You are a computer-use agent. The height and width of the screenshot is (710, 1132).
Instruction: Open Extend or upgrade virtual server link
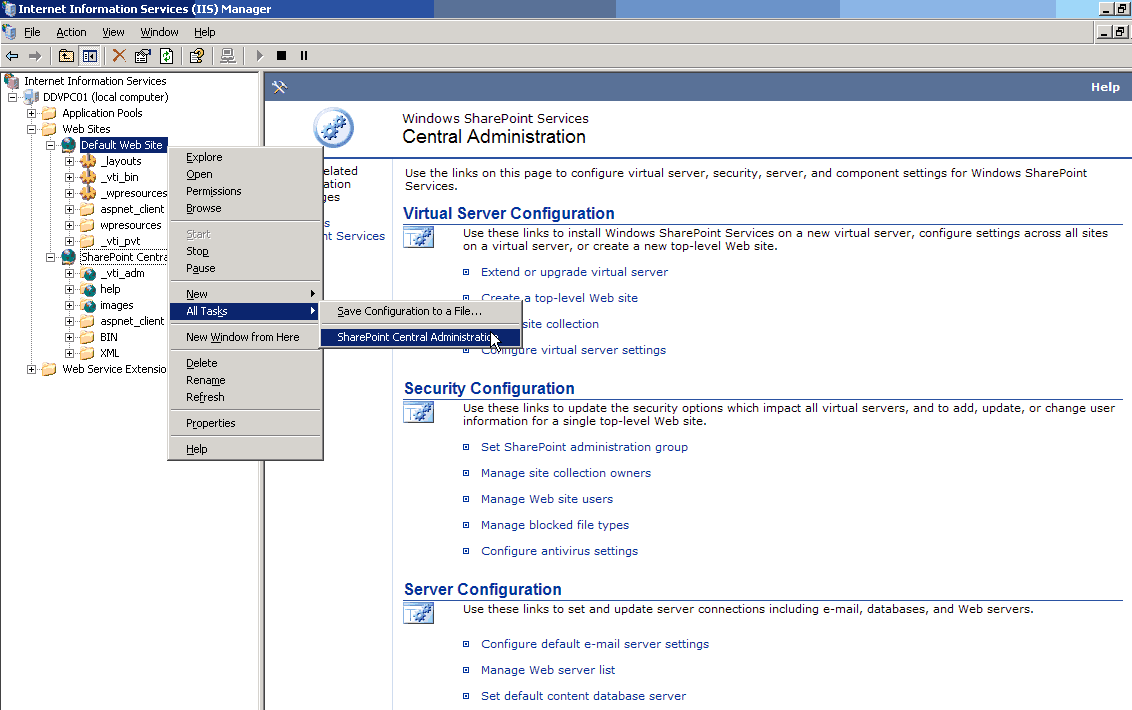click(x=575, y=272)
